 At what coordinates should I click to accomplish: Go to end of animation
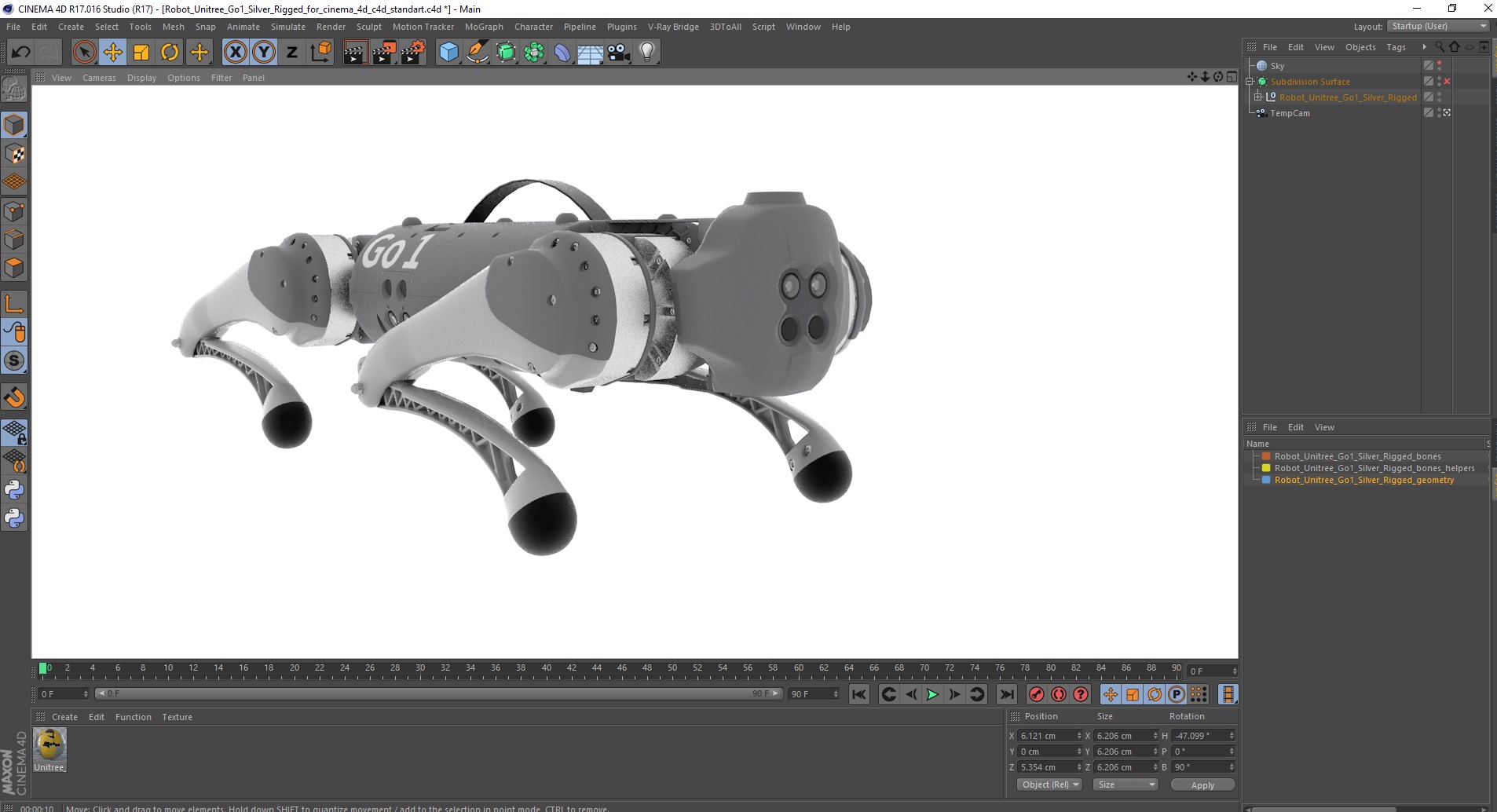pyautogui.click(x=1006, y=694)
